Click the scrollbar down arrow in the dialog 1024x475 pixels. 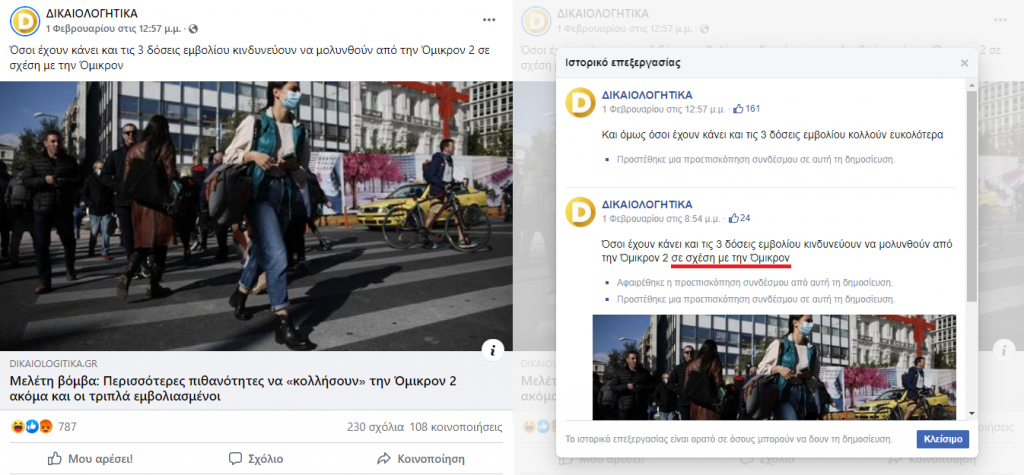pos(972,414)
